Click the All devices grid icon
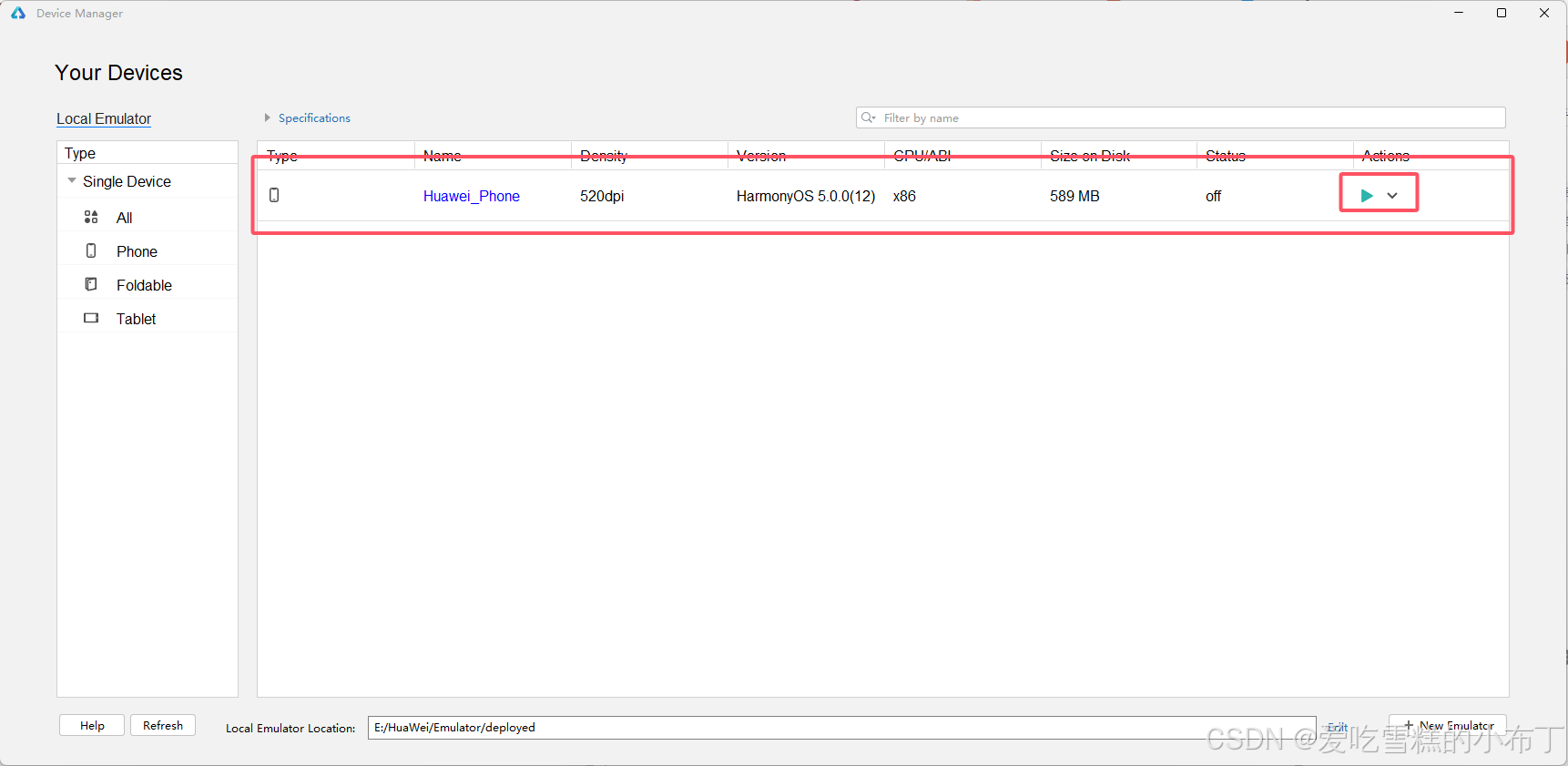The height and width of the screenshot is (766, 1568). tap(91, 217)
